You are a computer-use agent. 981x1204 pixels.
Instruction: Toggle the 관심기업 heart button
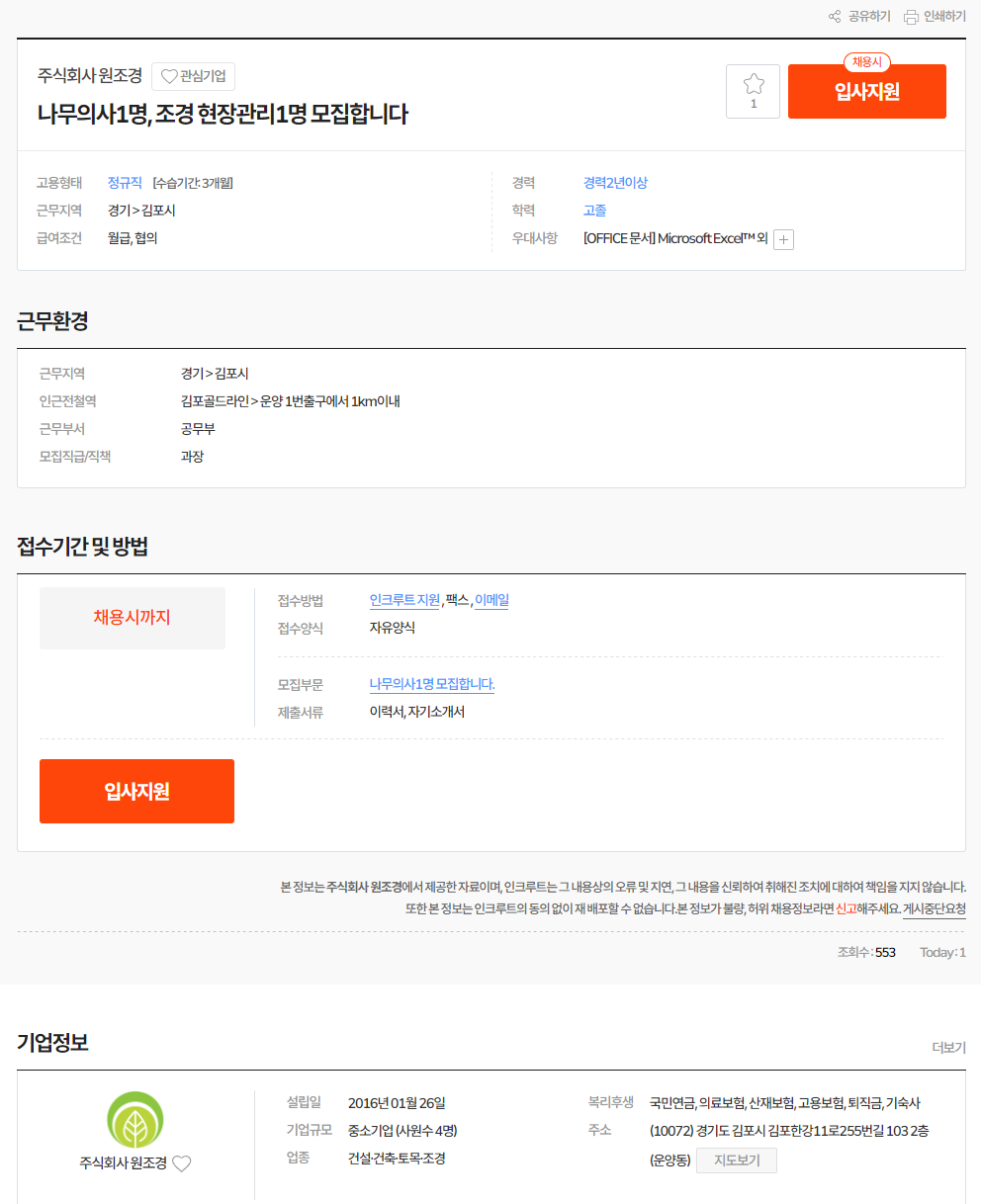(x=193, y=76)
